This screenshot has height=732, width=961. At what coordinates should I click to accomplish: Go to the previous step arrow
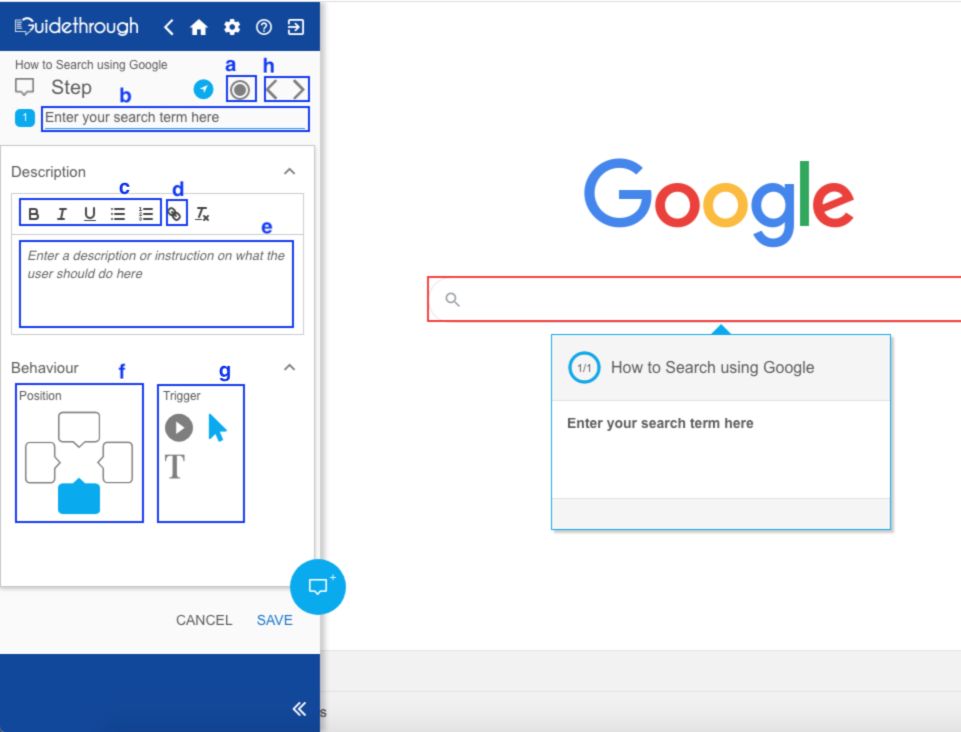tap(273, 90)
